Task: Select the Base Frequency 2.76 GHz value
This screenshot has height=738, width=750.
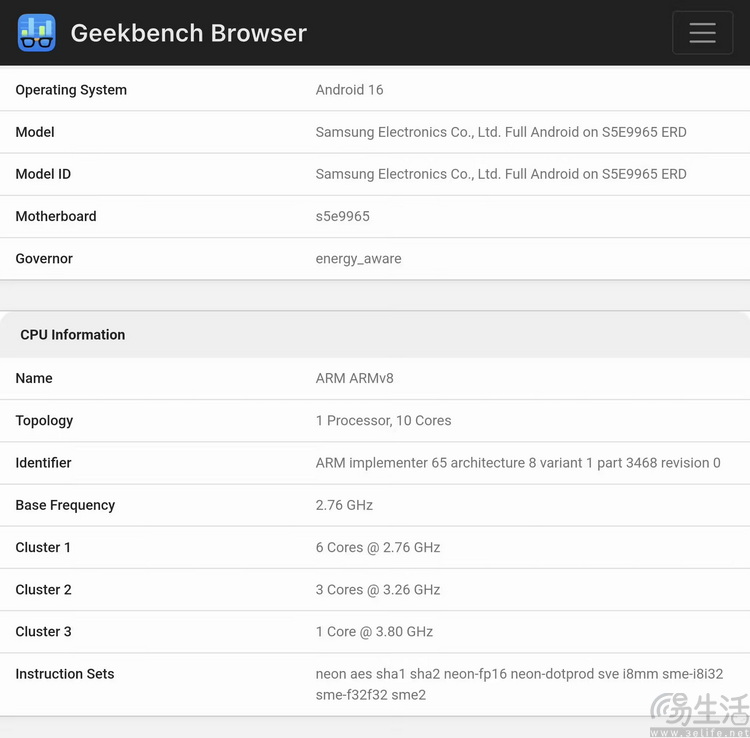Action: point(344,505)
